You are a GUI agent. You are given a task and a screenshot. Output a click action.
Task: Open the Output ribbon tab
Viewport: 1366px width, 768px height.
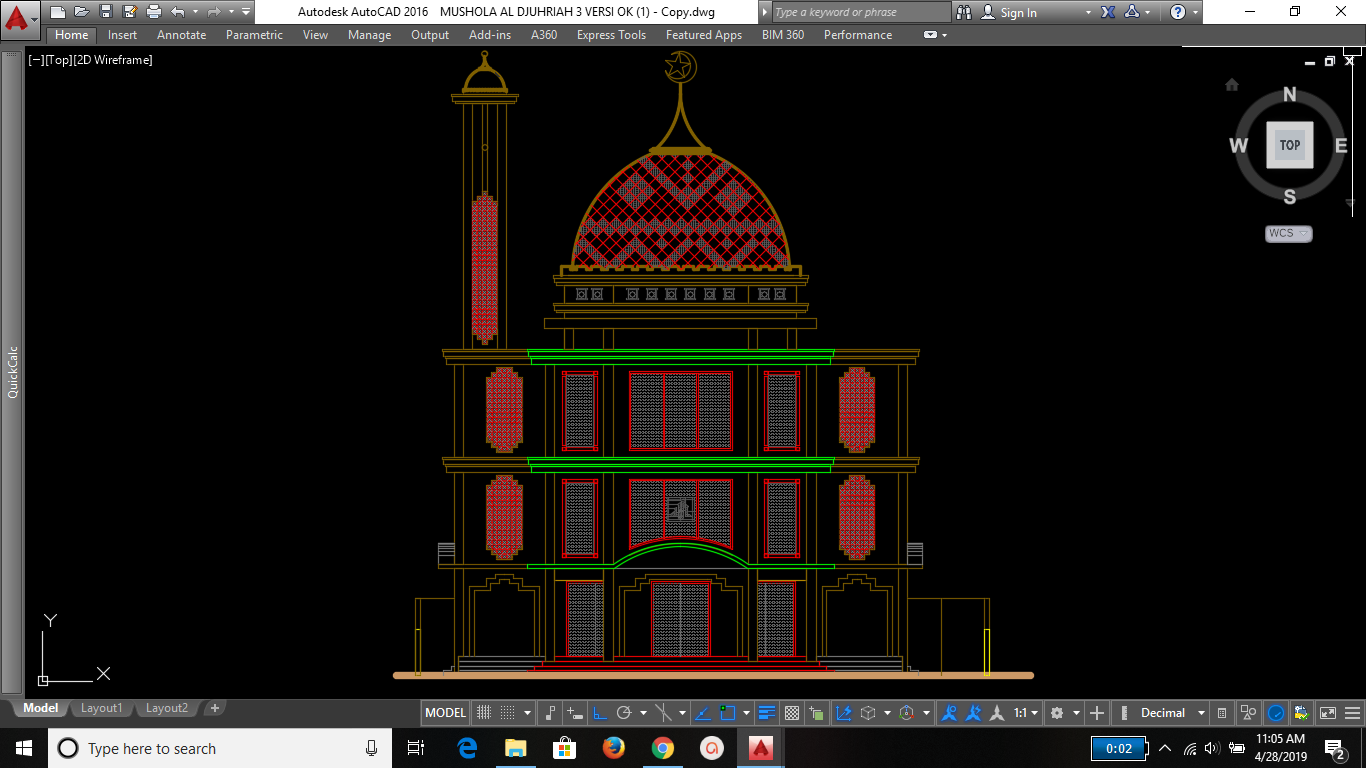[430, 35]
